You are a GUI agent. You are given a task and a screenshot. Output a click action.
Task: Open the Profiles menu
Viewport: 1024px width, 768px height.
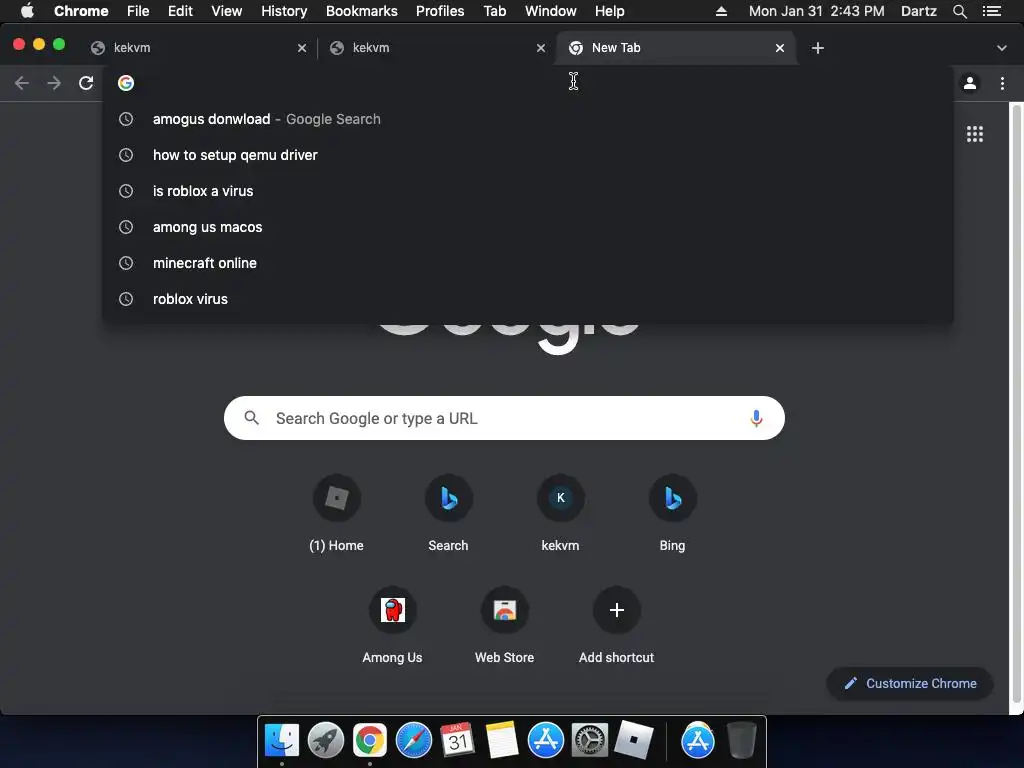tap(440, 11)
